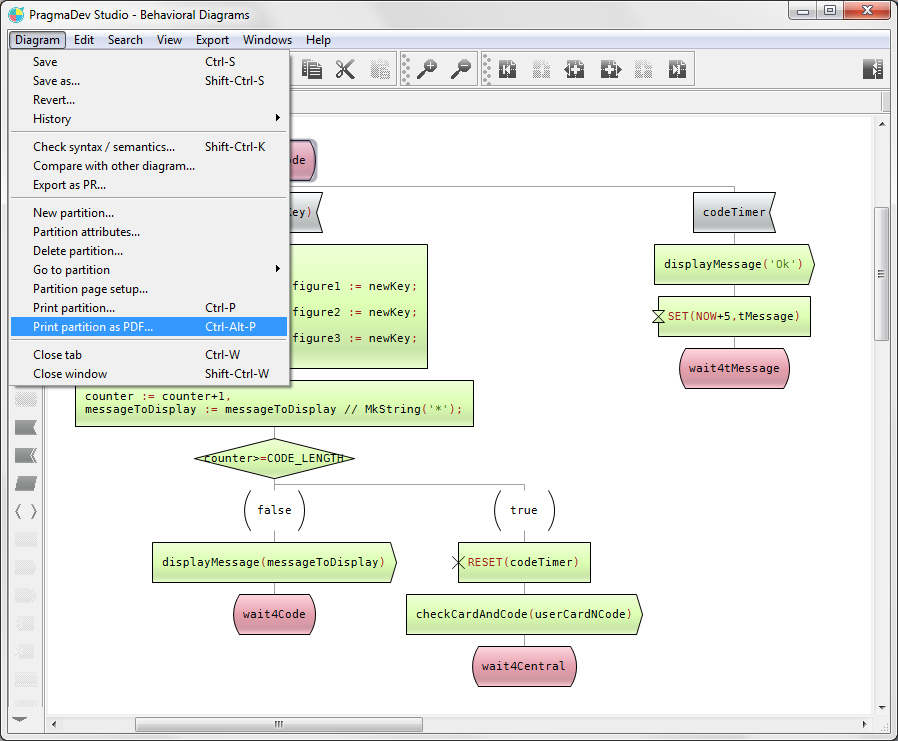Select the parallelogram symbol in left palette
Image resolution: width=898 pixels, height=741 pixels.
pos(26,483)
